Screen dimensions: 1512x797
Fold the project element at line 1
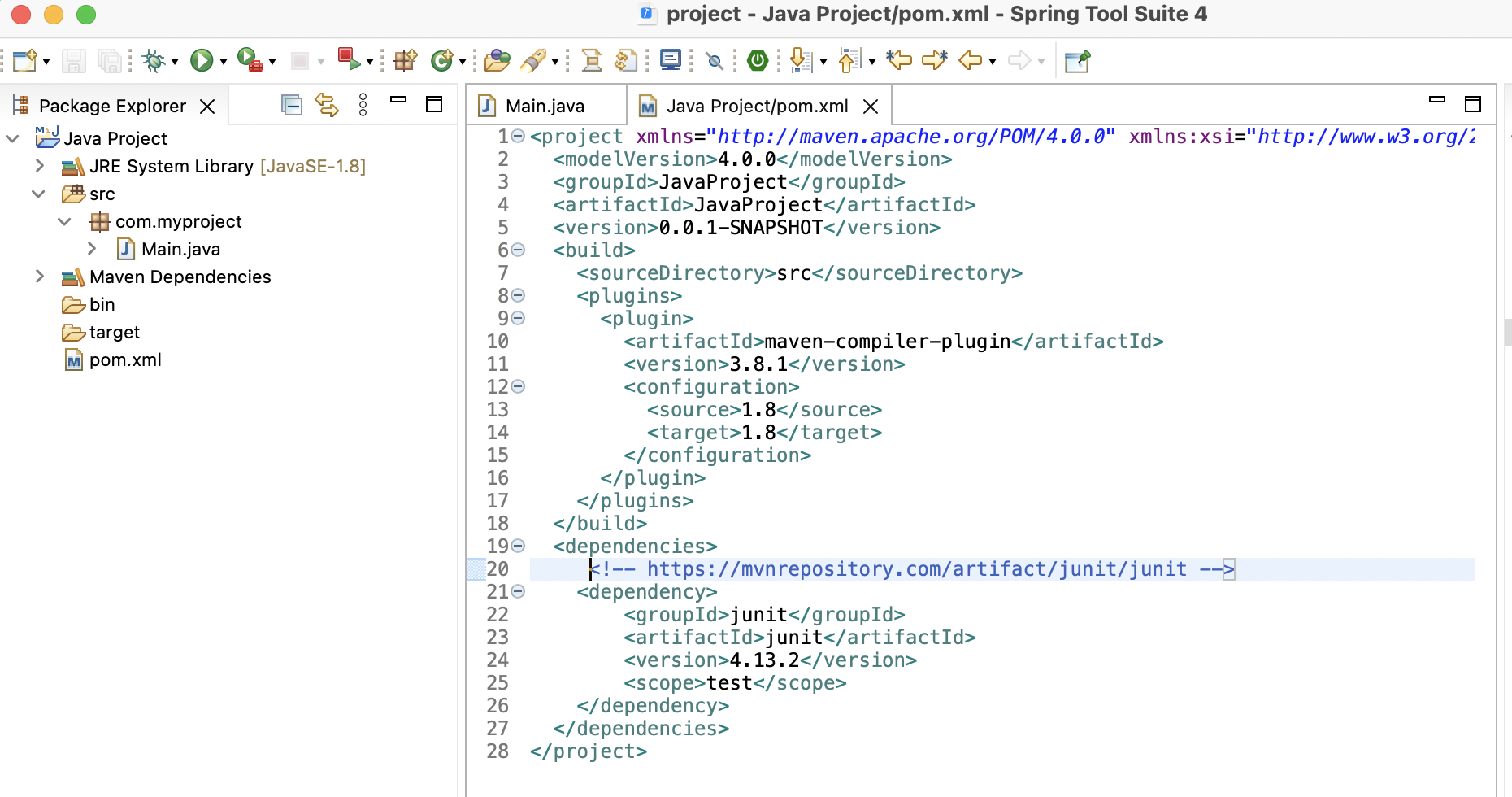point(518,136)
